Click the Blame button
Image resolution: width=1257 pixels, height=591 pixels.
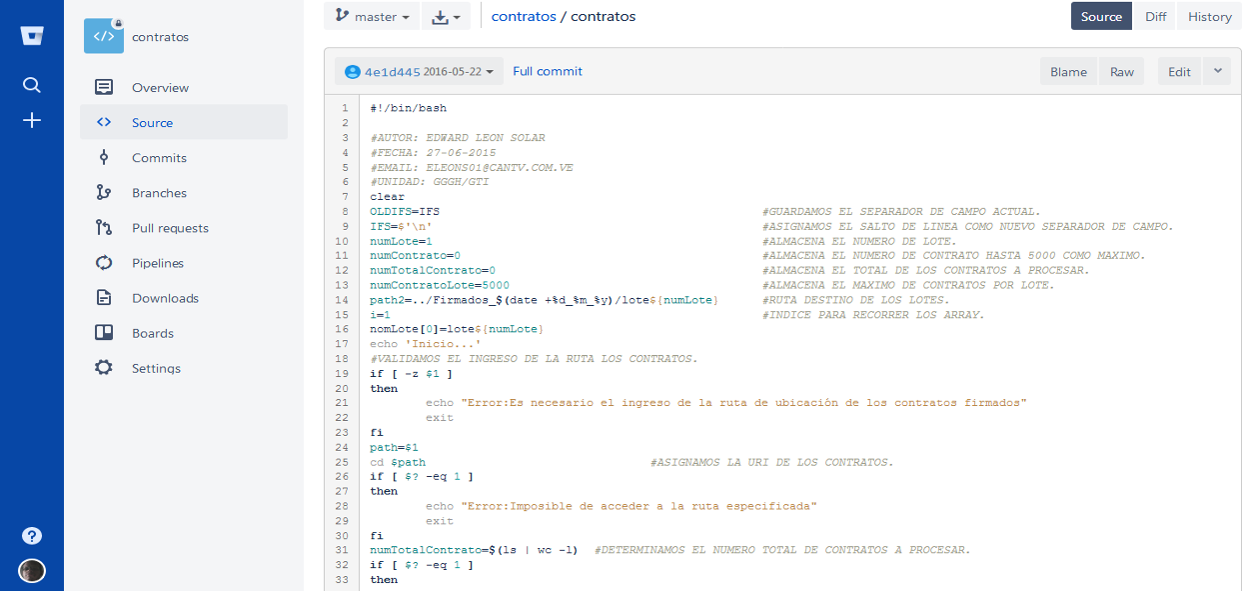point(1068,72)
